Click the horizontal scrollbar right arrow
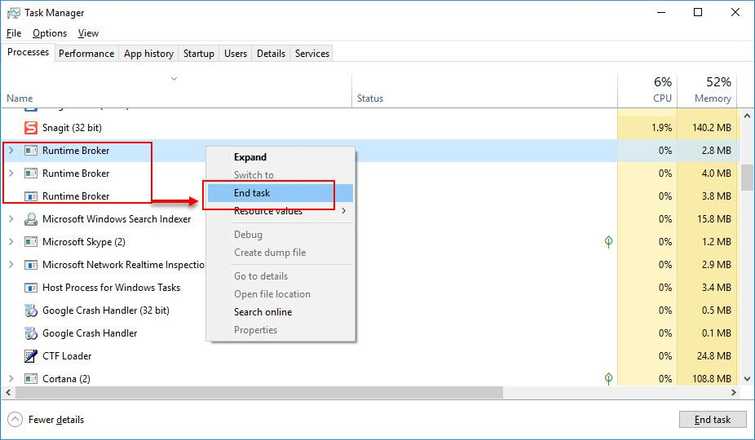Image resolution: width=755 pixels, height=440 pixels. pos(733,393)
